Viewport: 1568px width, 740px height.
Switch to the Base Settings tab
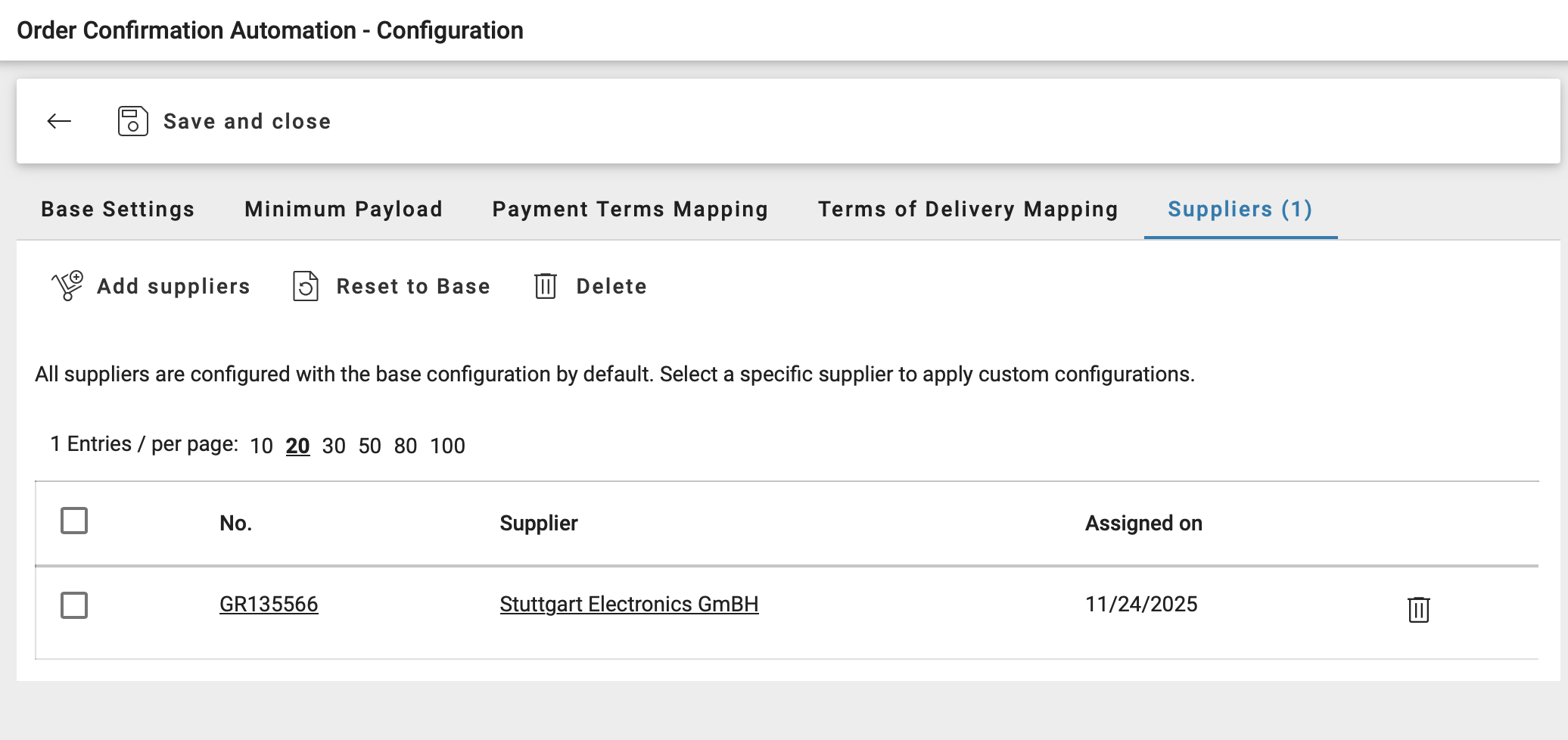(117, 210)
